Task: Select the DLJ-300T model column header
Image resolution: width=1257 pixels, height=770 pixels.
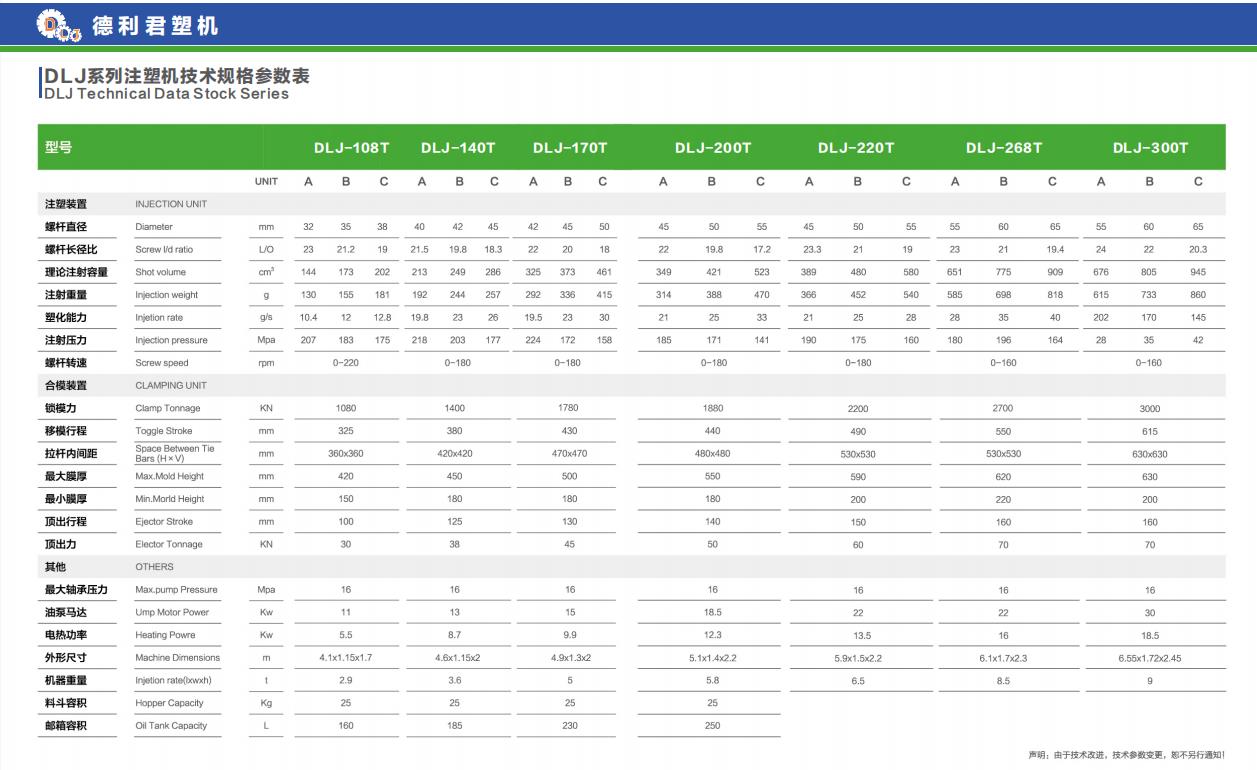Action: (x=1151, y=148)
